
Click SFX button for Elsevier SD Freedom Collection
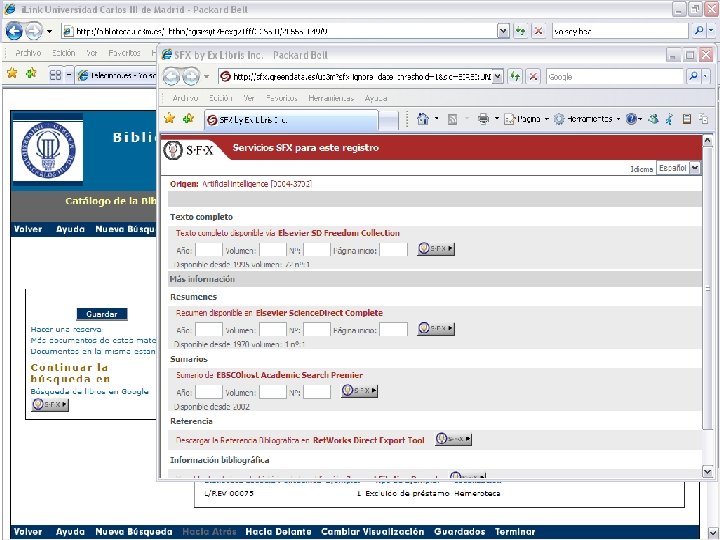(x=436, y=248)
